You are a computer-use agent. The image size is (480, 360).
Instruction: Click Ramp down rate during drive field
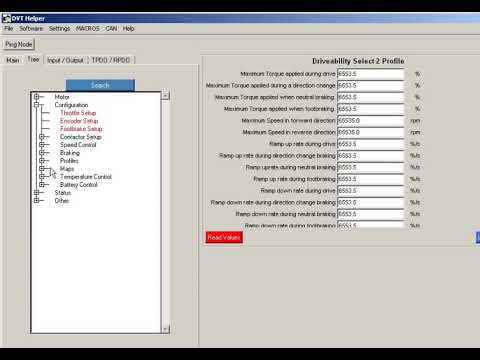(371, 191)
